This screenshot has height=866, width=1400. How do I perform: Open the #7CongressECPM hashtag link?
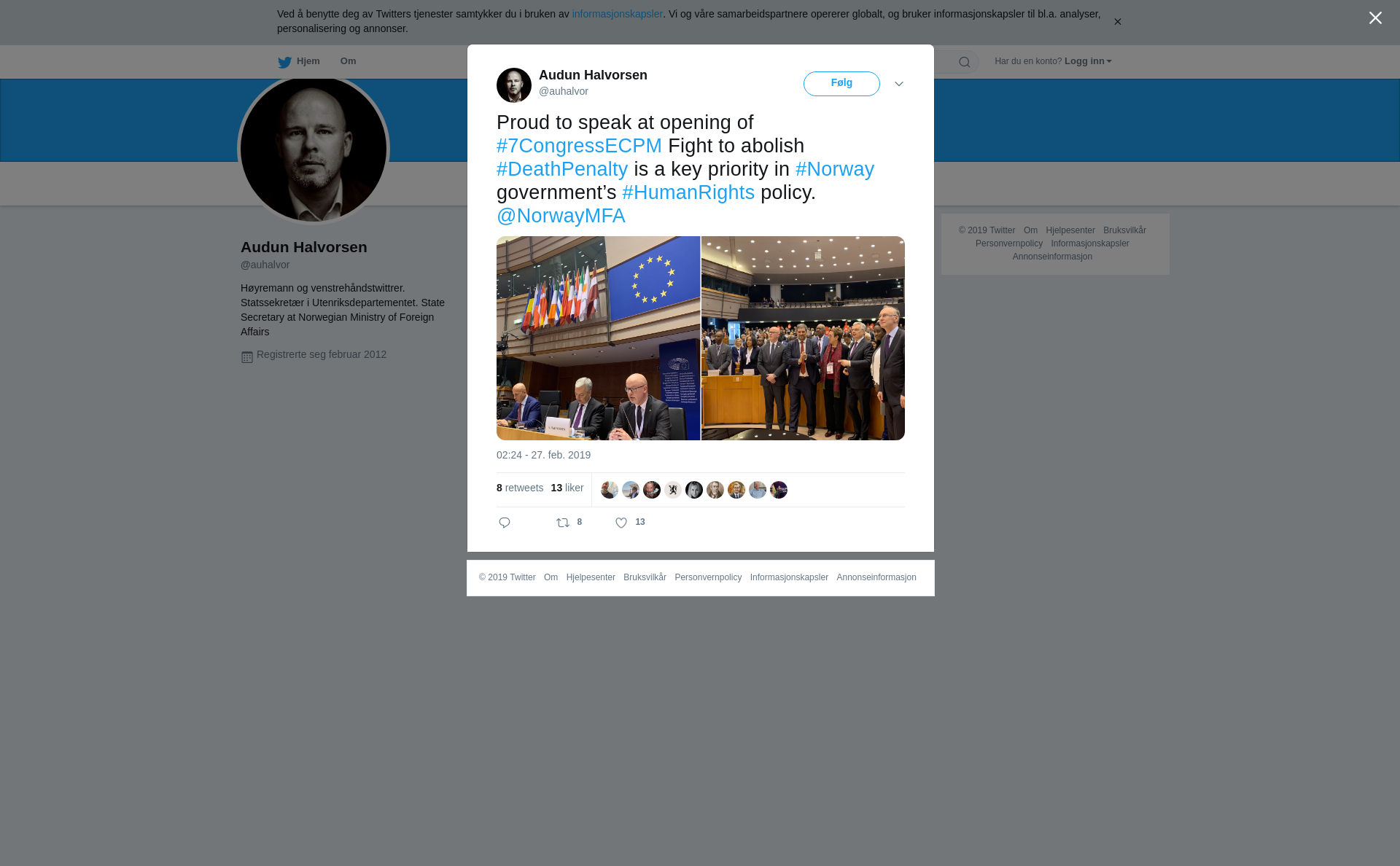point(579,146)
